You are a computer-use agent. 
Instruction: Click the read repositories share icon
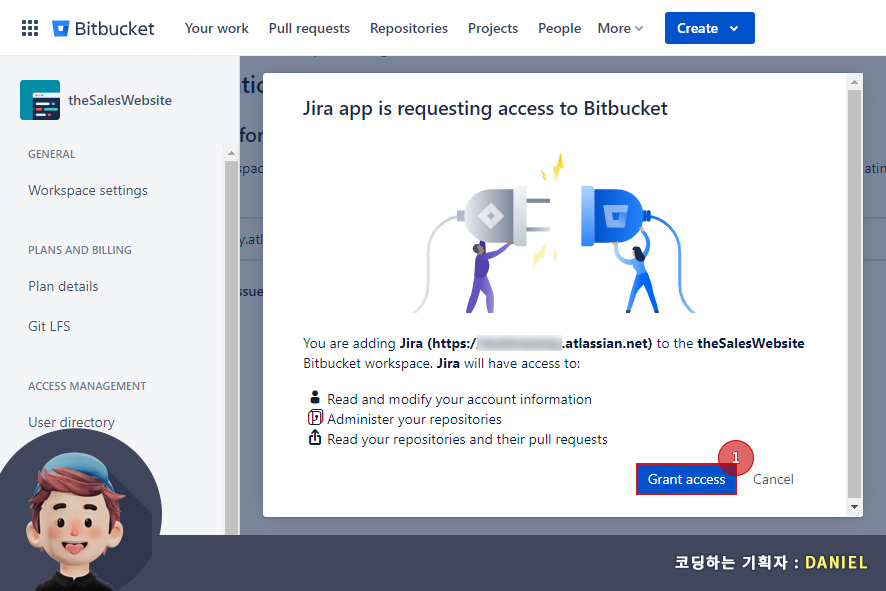coord(315,438)
